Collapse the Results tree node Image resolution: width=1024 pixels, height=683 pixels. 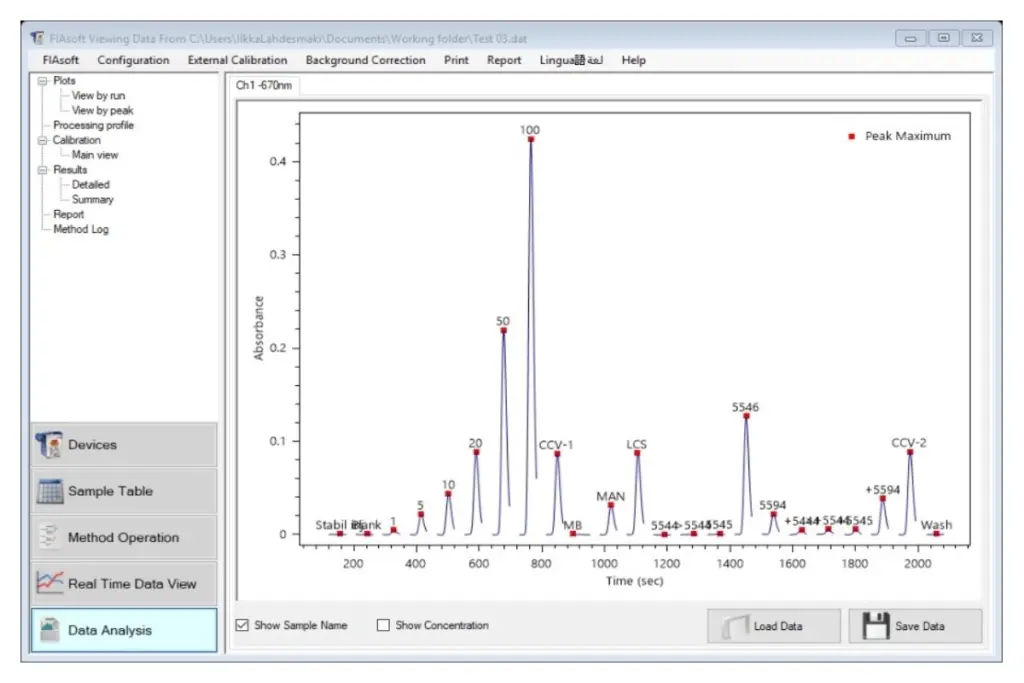pyautogui.click(x=42, y=170)
